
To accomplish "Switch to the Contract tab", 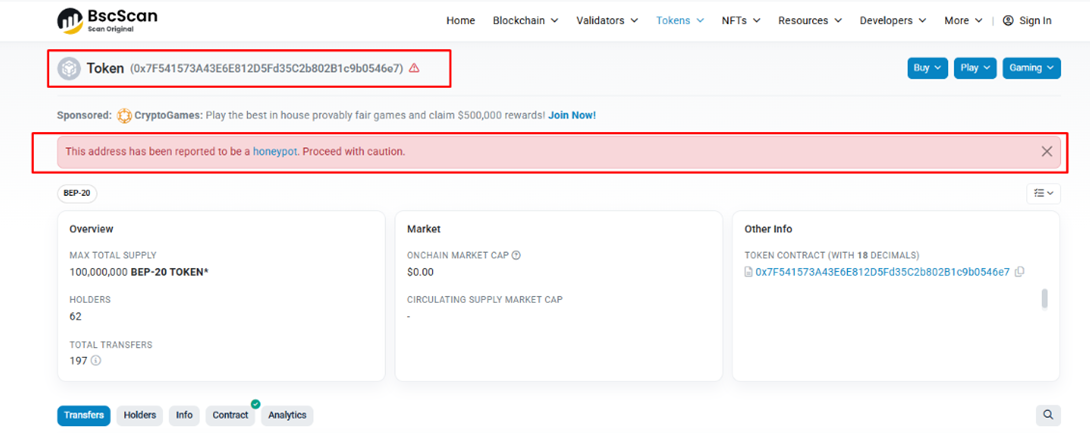I will point(230,415).
